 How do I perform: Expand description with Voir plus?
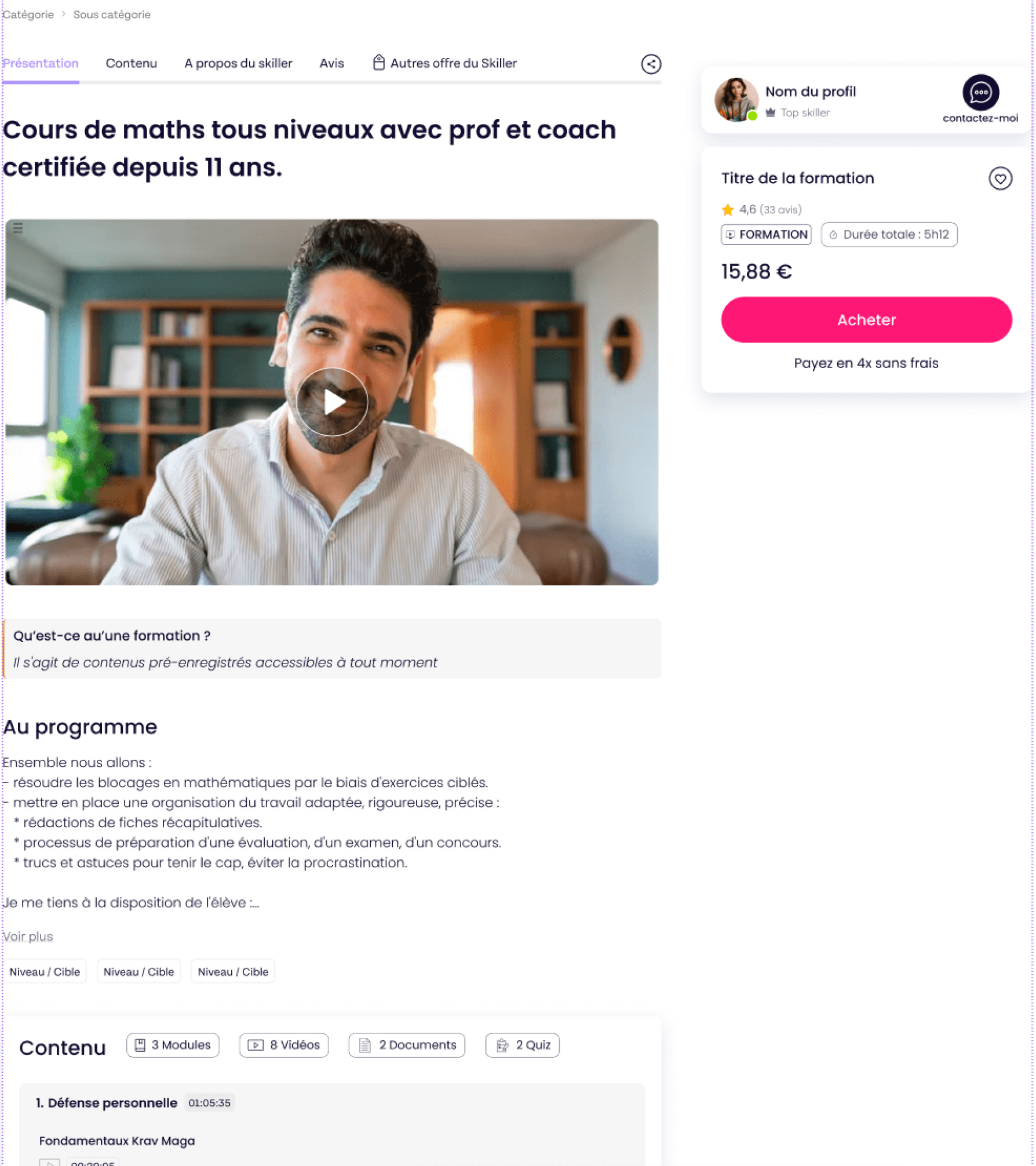click(x=28, y=937)
